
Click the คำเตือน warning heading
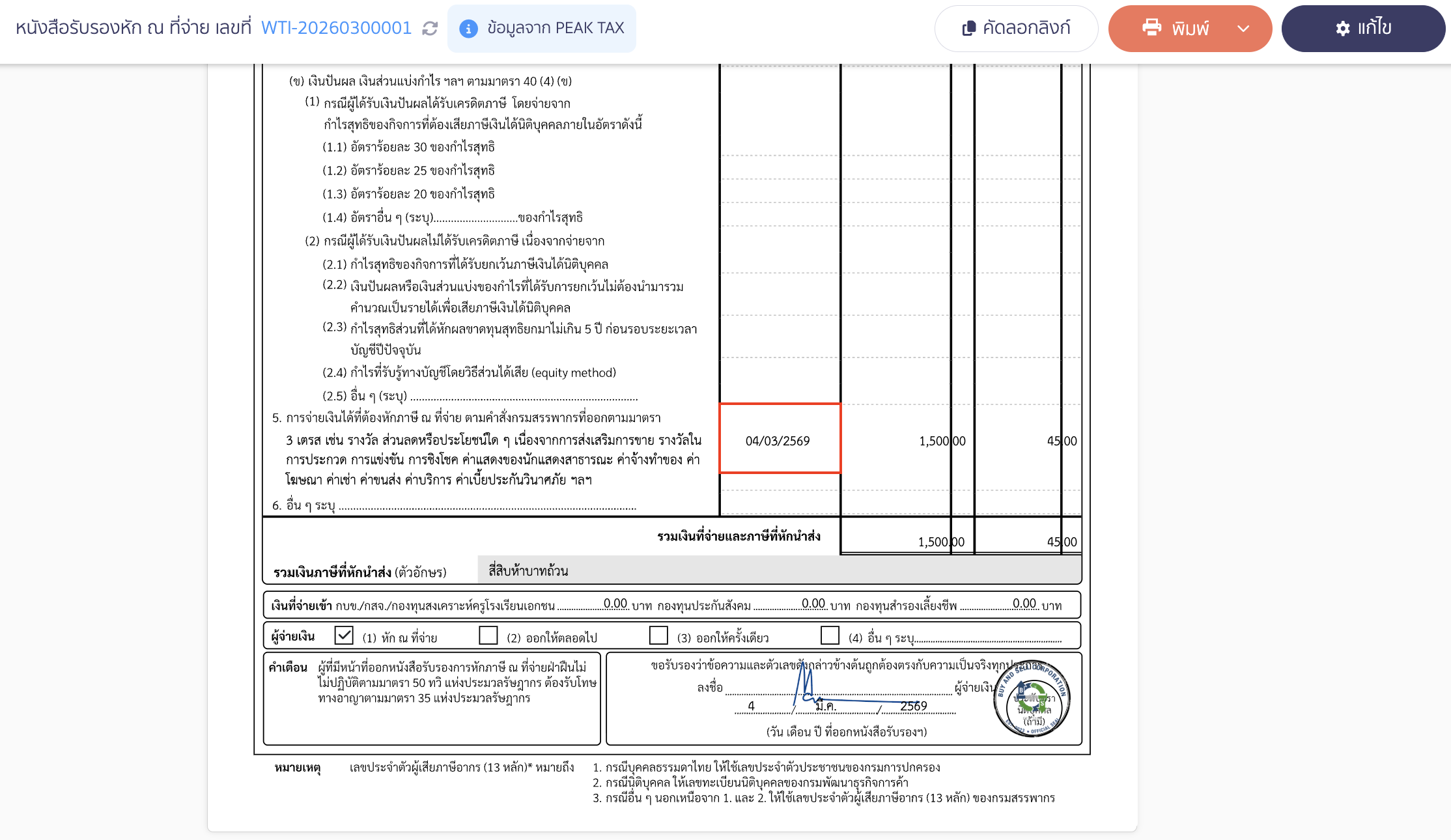pos(288,667)
